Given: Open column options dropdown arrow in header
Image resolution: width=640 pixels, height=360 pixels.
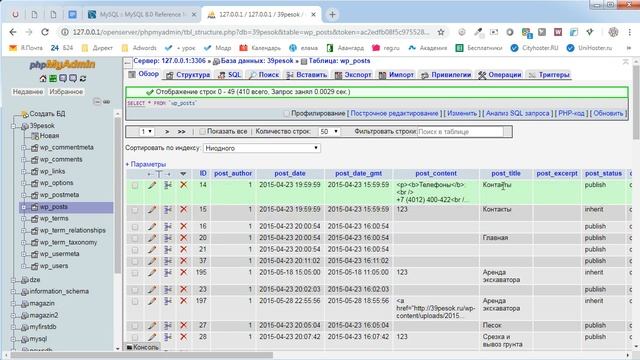Looking at the screenshot, I should pos(183,174).
